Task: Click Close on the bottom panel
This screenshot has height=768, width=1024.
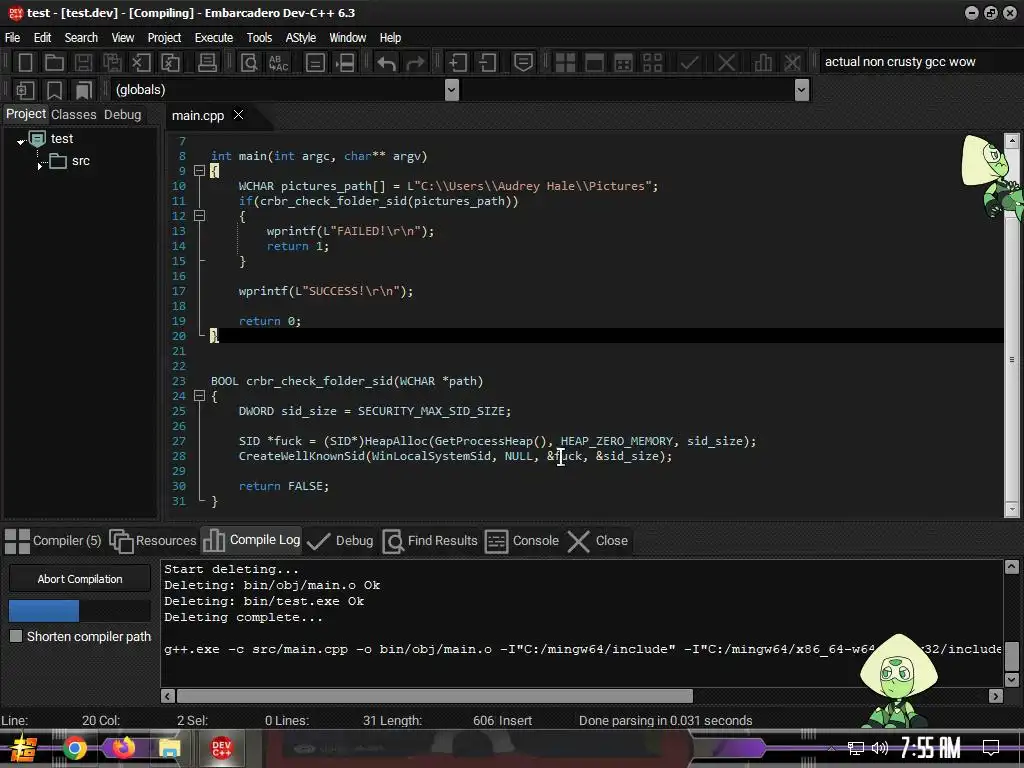Action: click(x=598, y=541)
